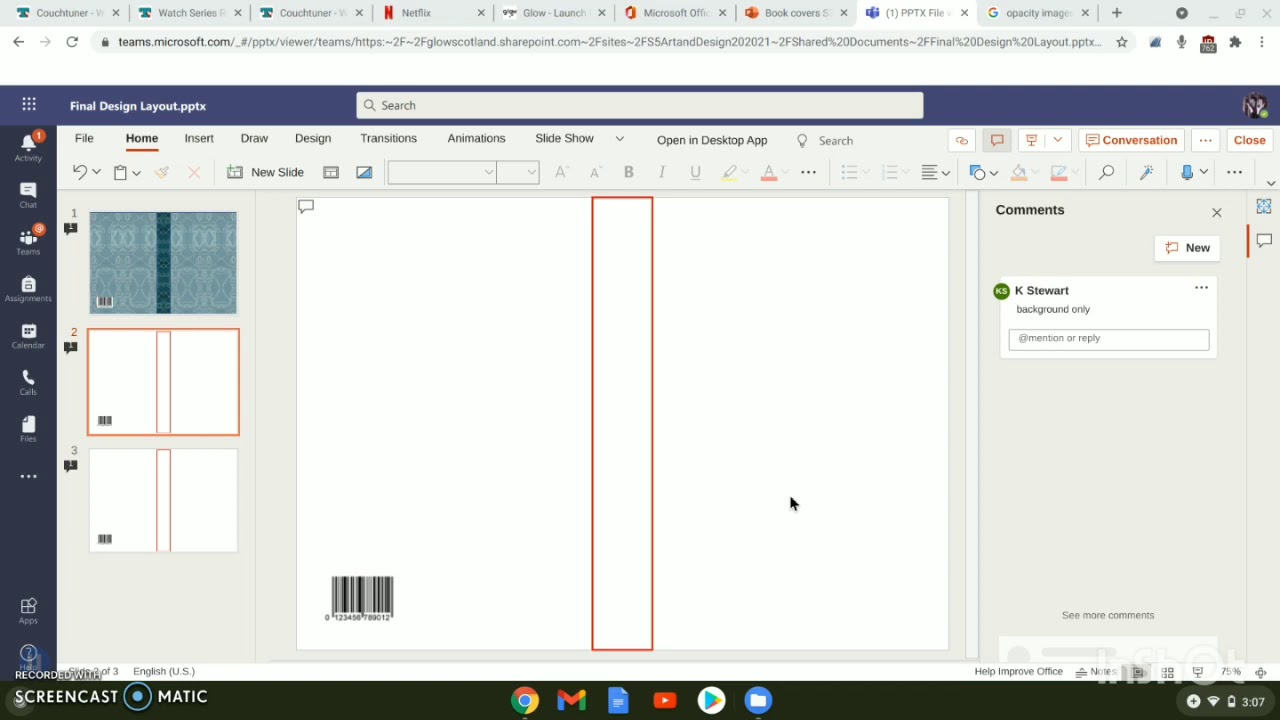Toggle Normal view in status bar
1280x720 pixels.
[1138, 672]
